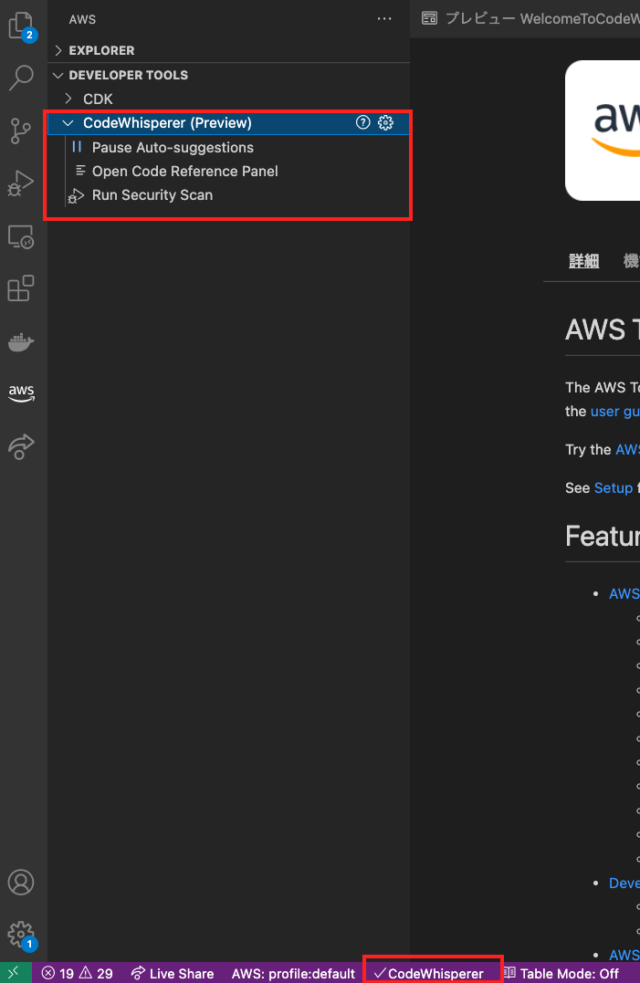
Task: Select Open Code Reference Panel
Action: pos(185,171)
